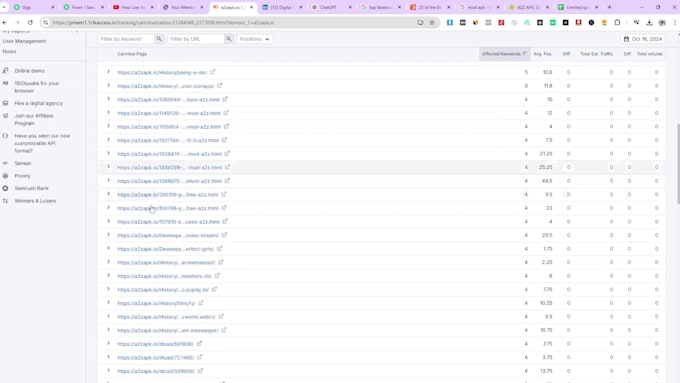Image resolution: width=680 pixels, height=383 pixels.
Task: Open external link icon for 1149726 URL
Action: (226, 113)
